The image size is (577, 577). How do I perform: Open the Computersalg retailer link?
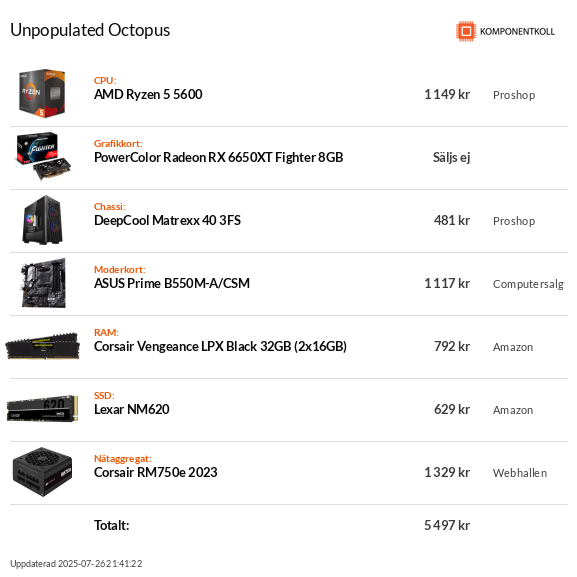coord(528,284)
